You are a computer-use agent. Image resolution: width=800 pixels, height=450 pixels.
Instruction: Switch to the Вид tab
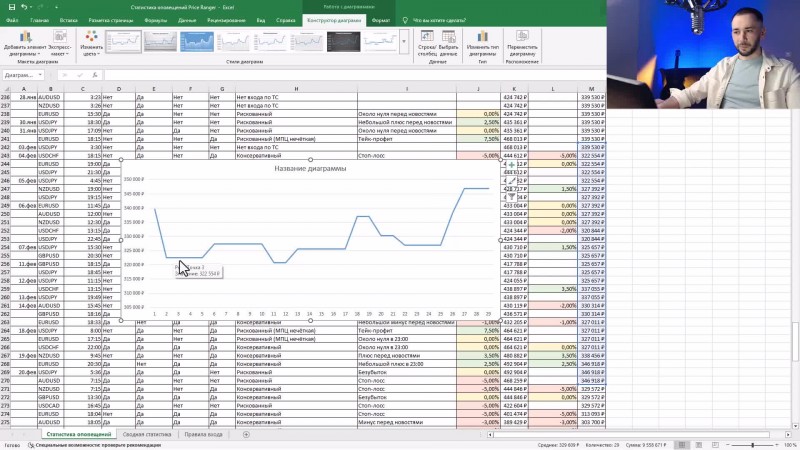[261, 20]
